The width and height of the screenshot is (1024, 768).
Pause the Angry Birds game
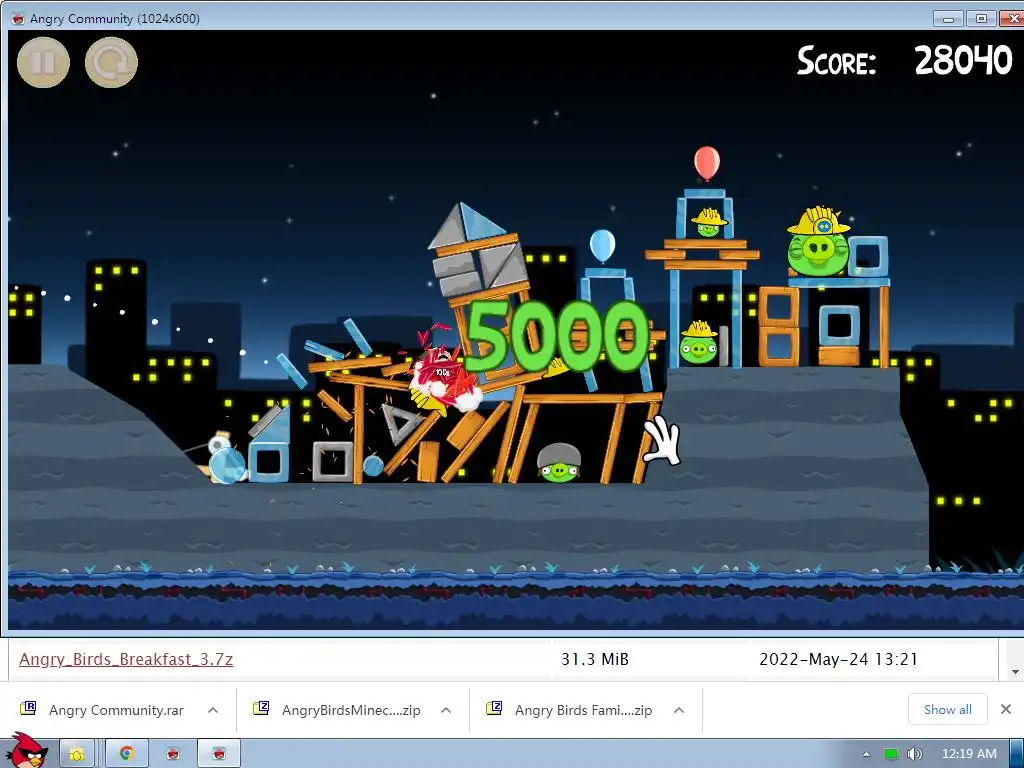coord(43,63)
